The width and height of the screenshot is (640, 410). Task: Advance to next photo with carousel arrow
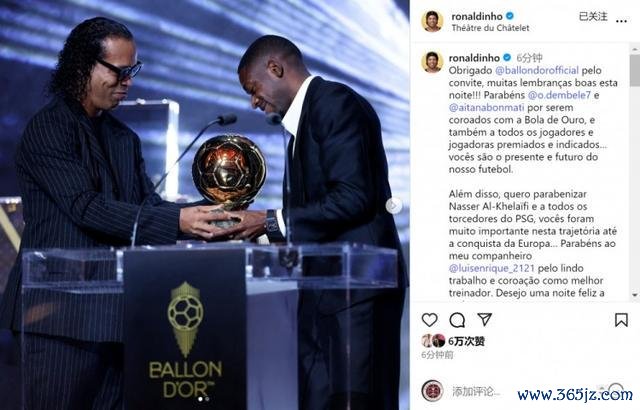pos(393,206)
